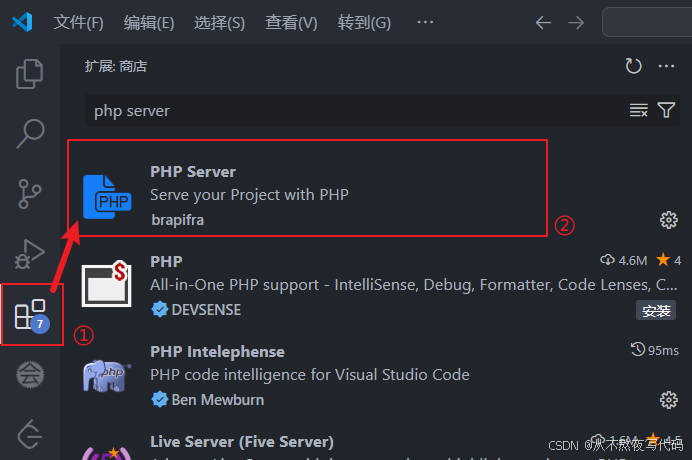Viewport: 692px width, 460px height.
Task: Open the 转到(G) menu
Action: [364, 22]
